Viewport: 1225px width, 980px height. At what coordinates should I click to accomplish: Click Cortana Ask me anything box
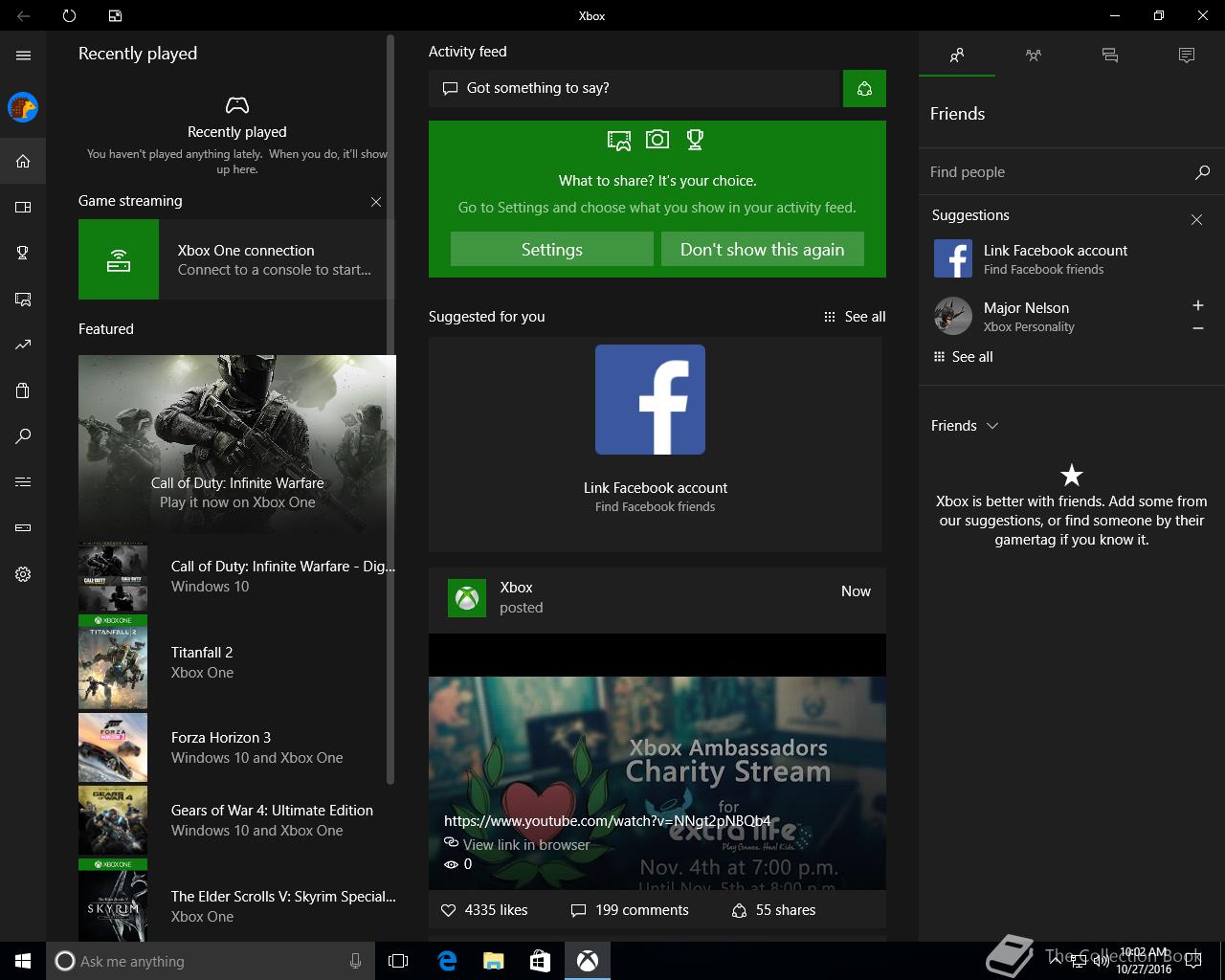[x=209, y=961]
